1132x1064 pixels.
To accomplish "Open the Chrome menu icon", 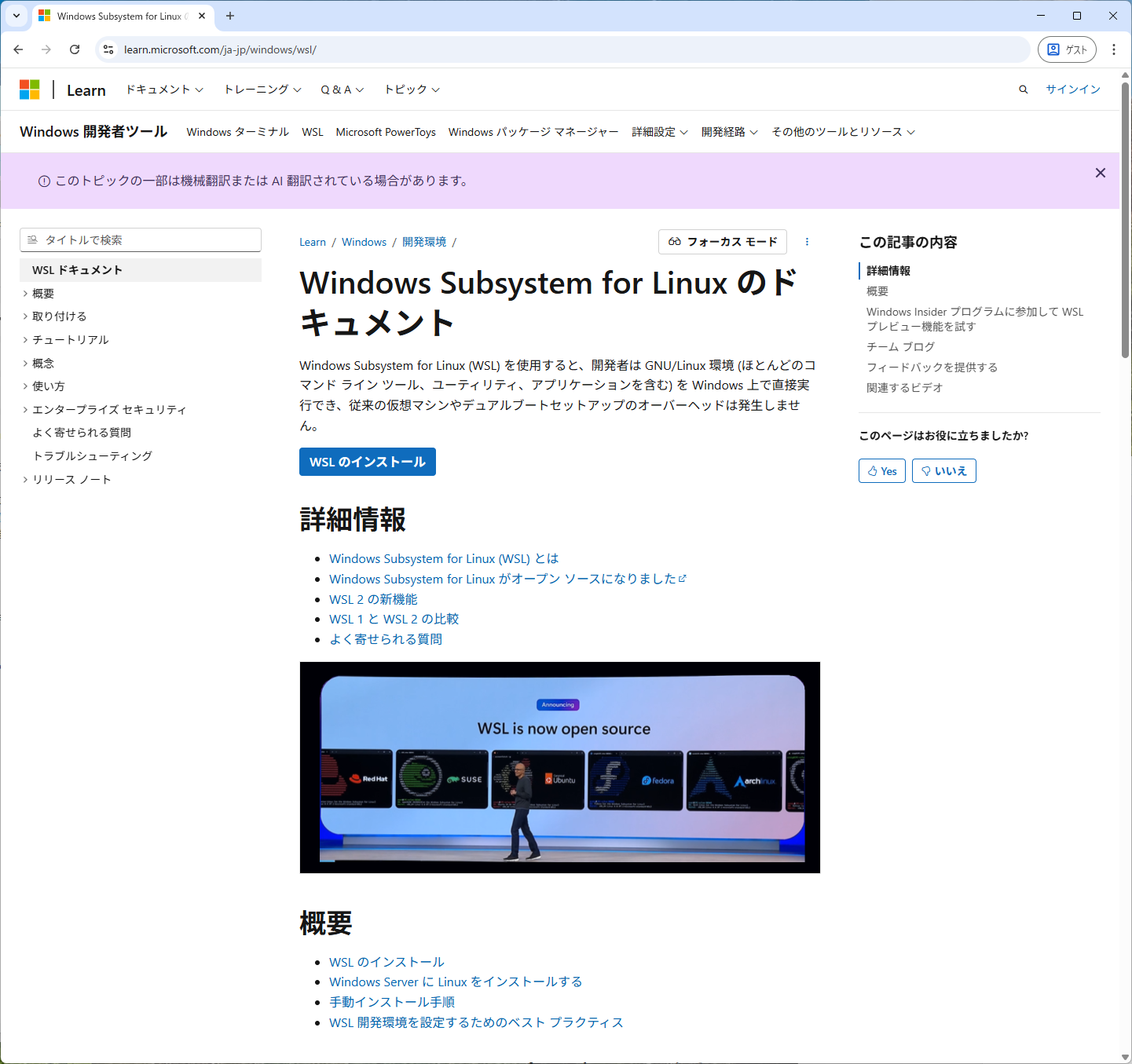I will 1114,49.
